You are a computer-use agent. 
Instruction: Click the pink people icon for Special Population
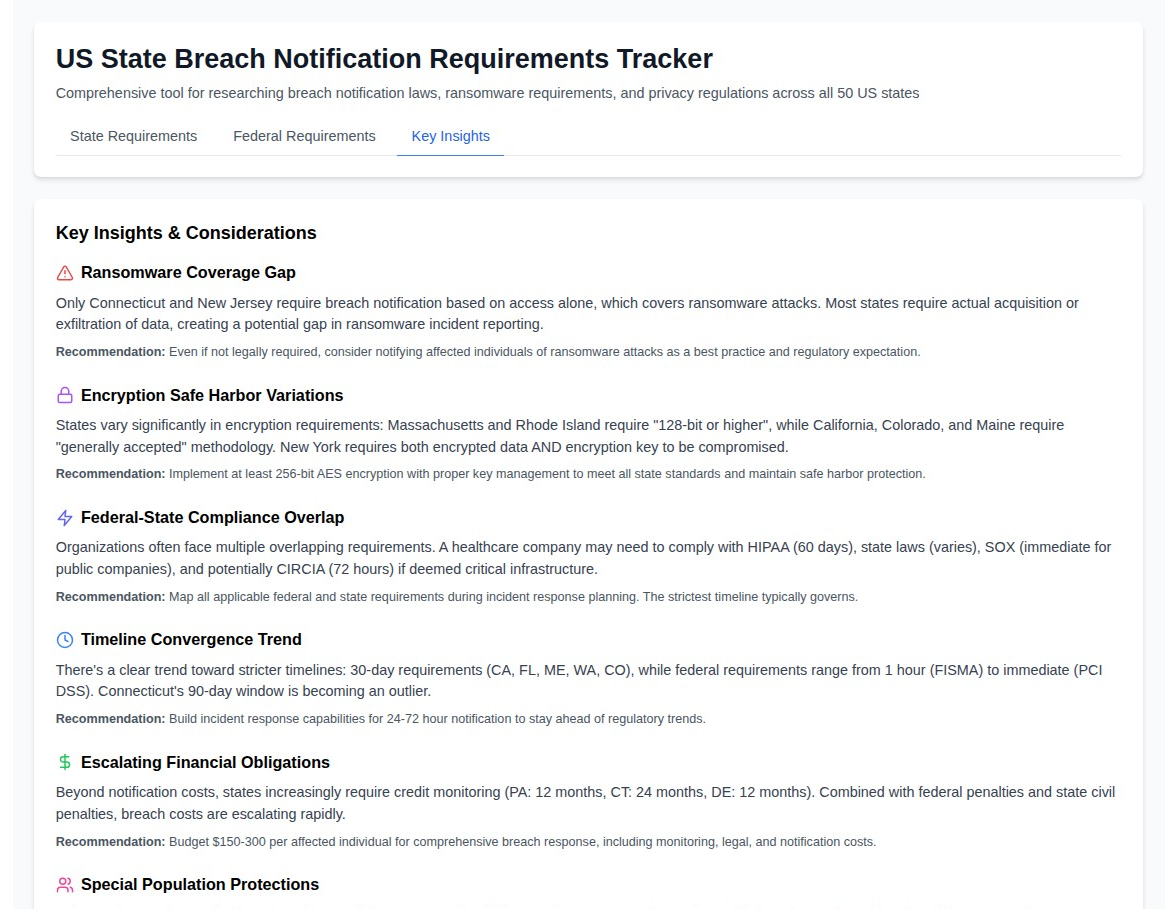[65, 885]
